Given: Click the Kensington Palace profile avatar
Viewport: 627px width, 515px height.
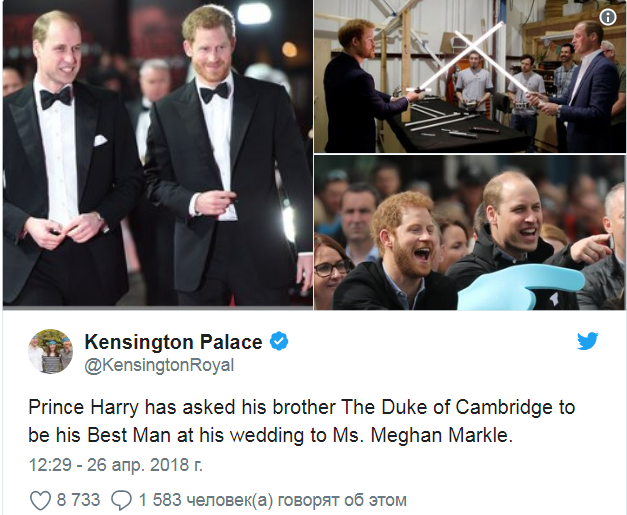Looking at the screenshot, I should tap(49, 351).
